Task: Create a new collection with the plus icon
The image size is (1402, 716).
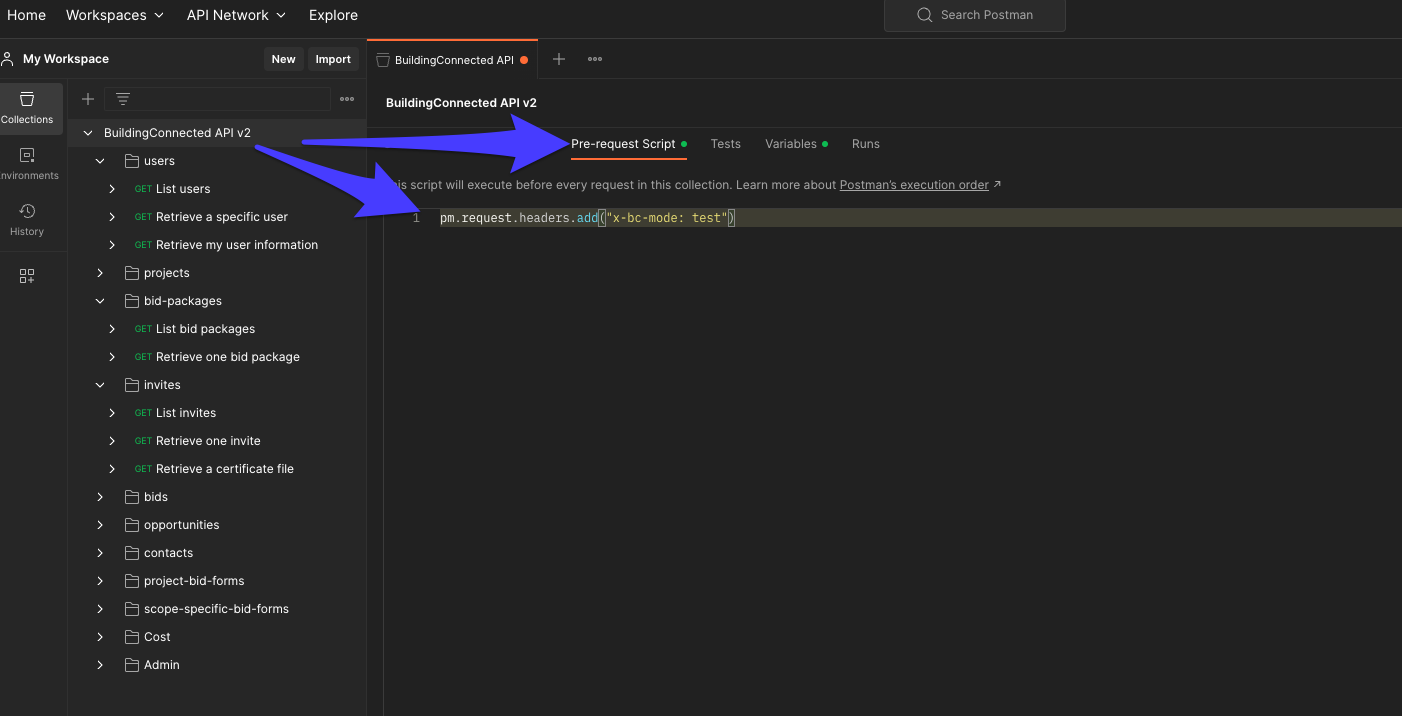Action: point(88,99)
